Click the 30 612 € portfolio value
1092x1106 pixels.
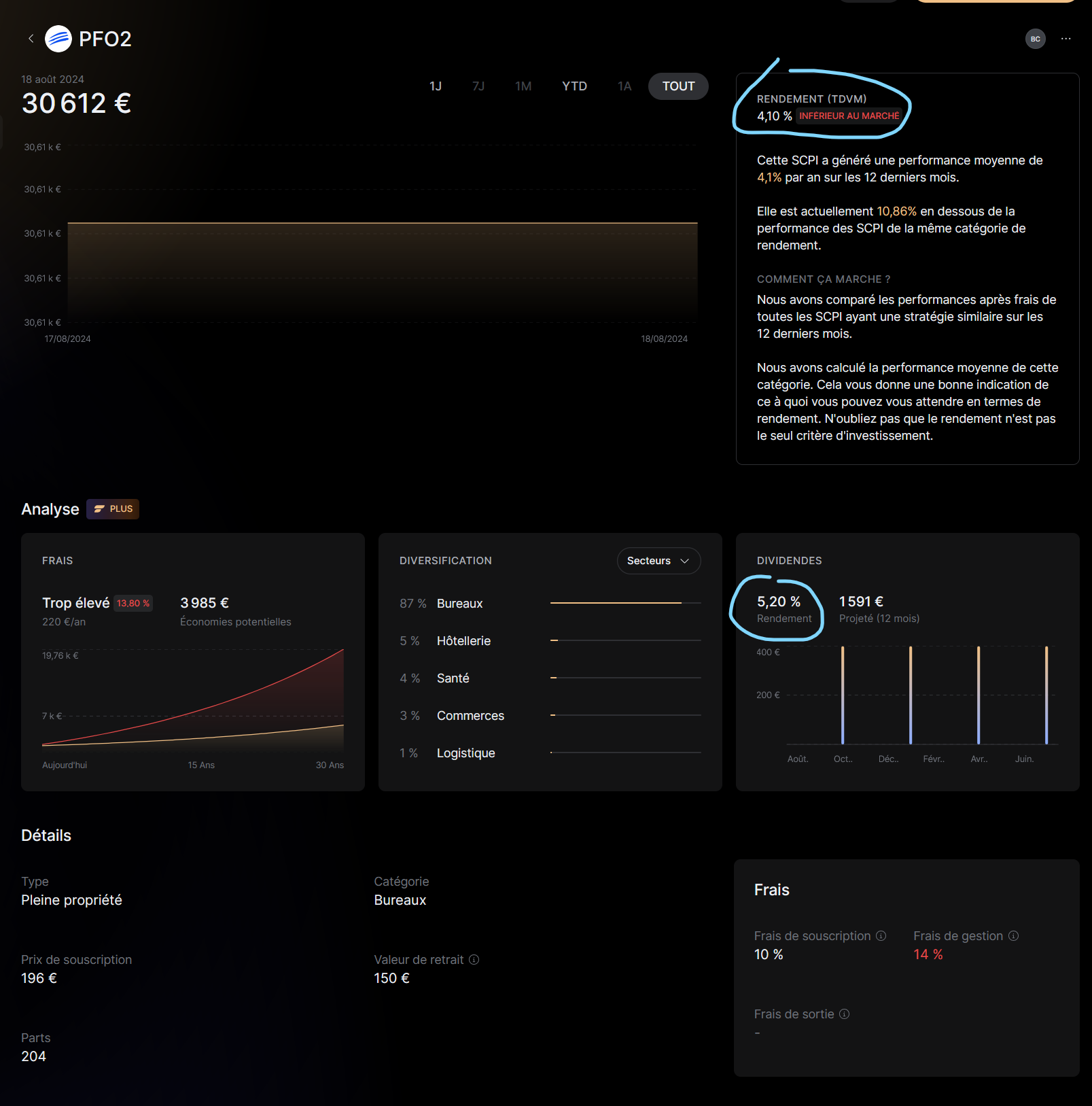click(x=76, y=103)
